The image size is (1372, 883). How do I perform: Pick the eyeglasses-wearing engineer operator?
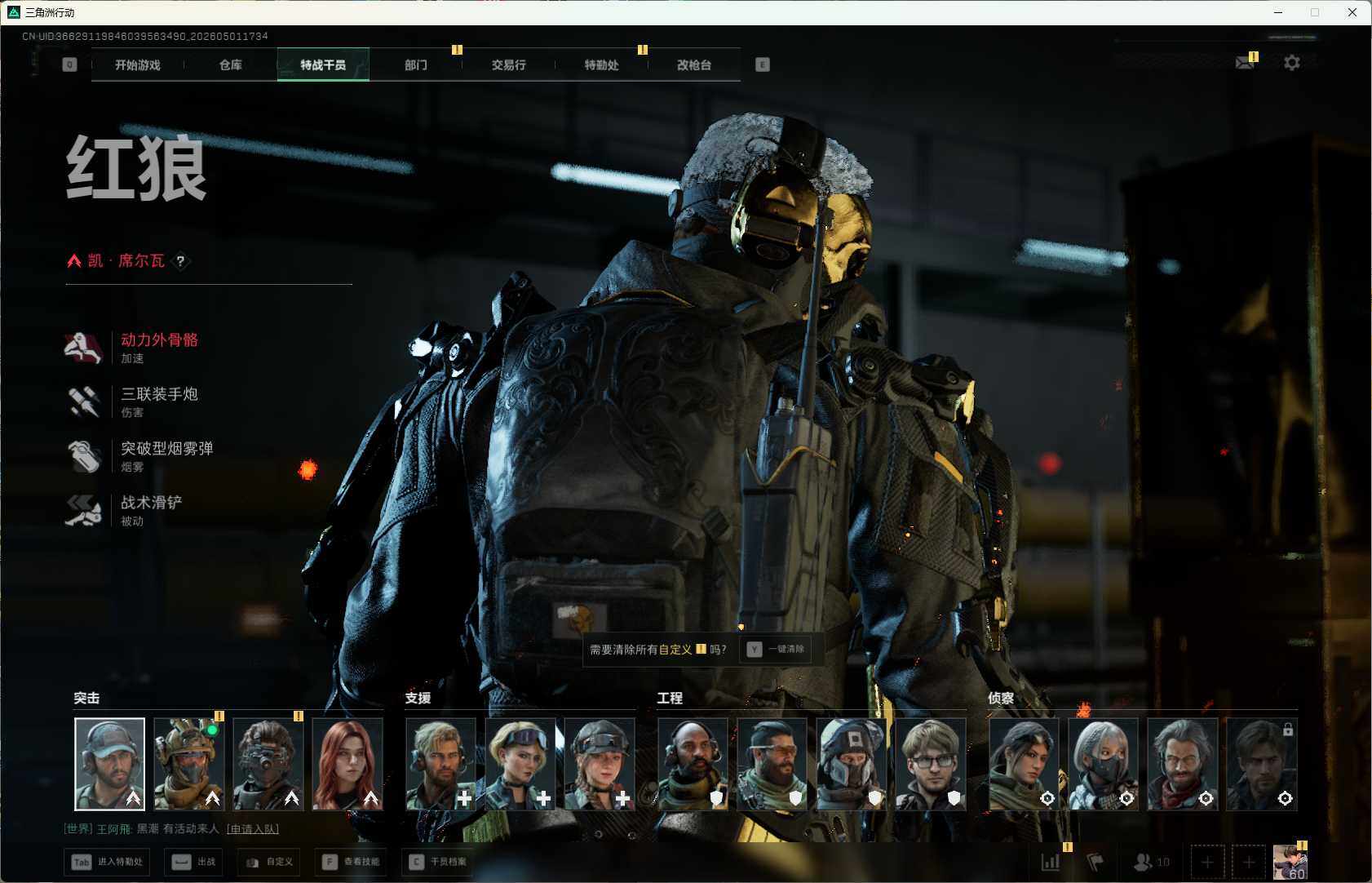pyautogui.click(x=930, y=764)
